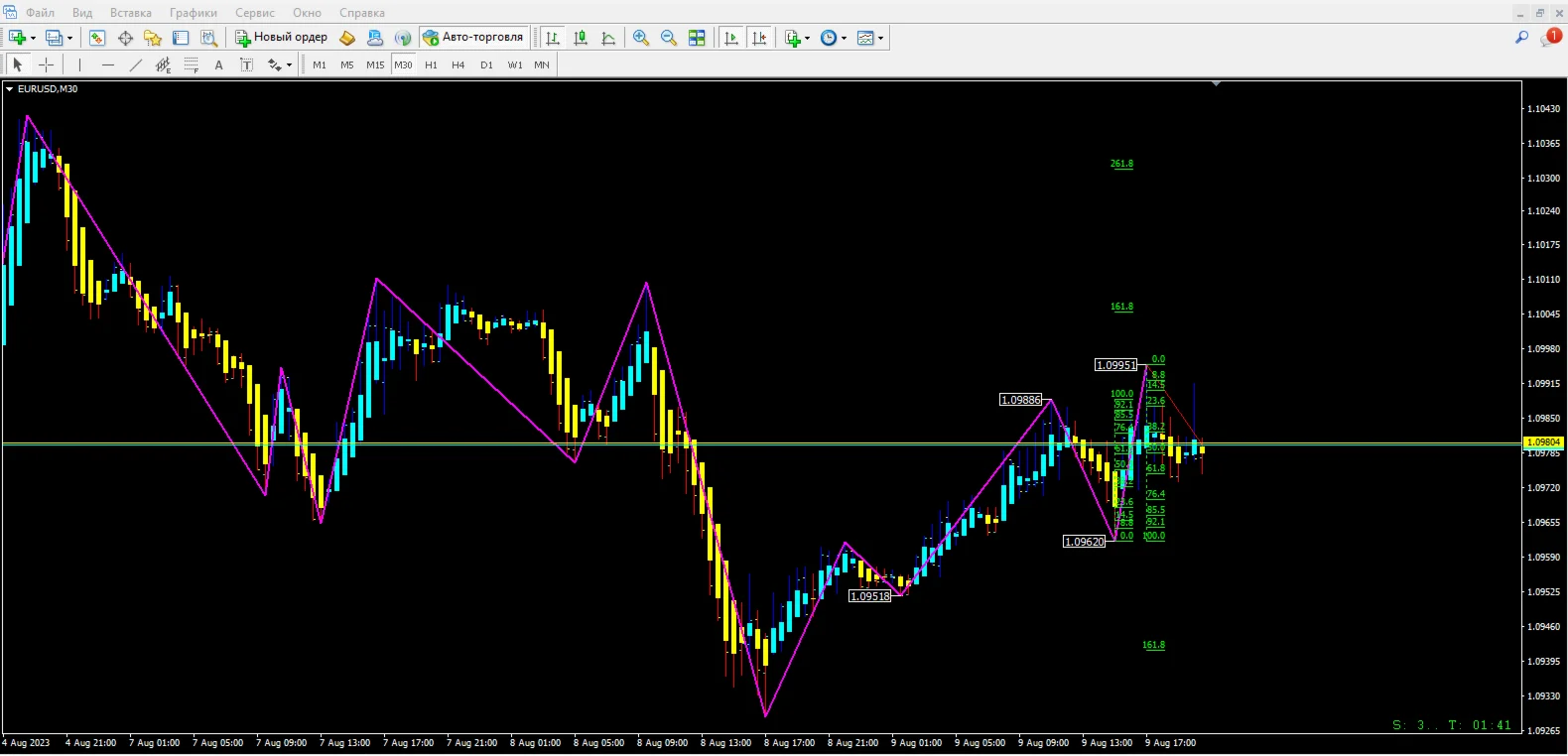Toggle Auto Scroll of the chart

pyautogui.click(x=731, y=38)
